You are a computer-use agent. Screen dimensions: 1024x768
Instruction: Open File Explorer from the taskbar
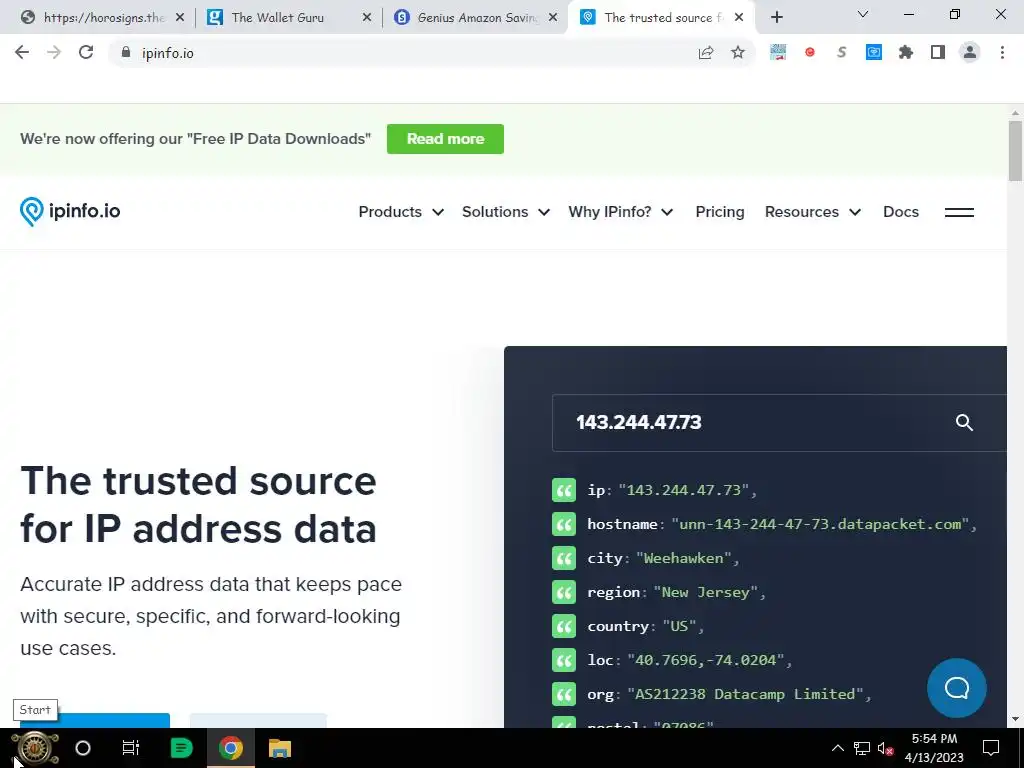[280, 748]
